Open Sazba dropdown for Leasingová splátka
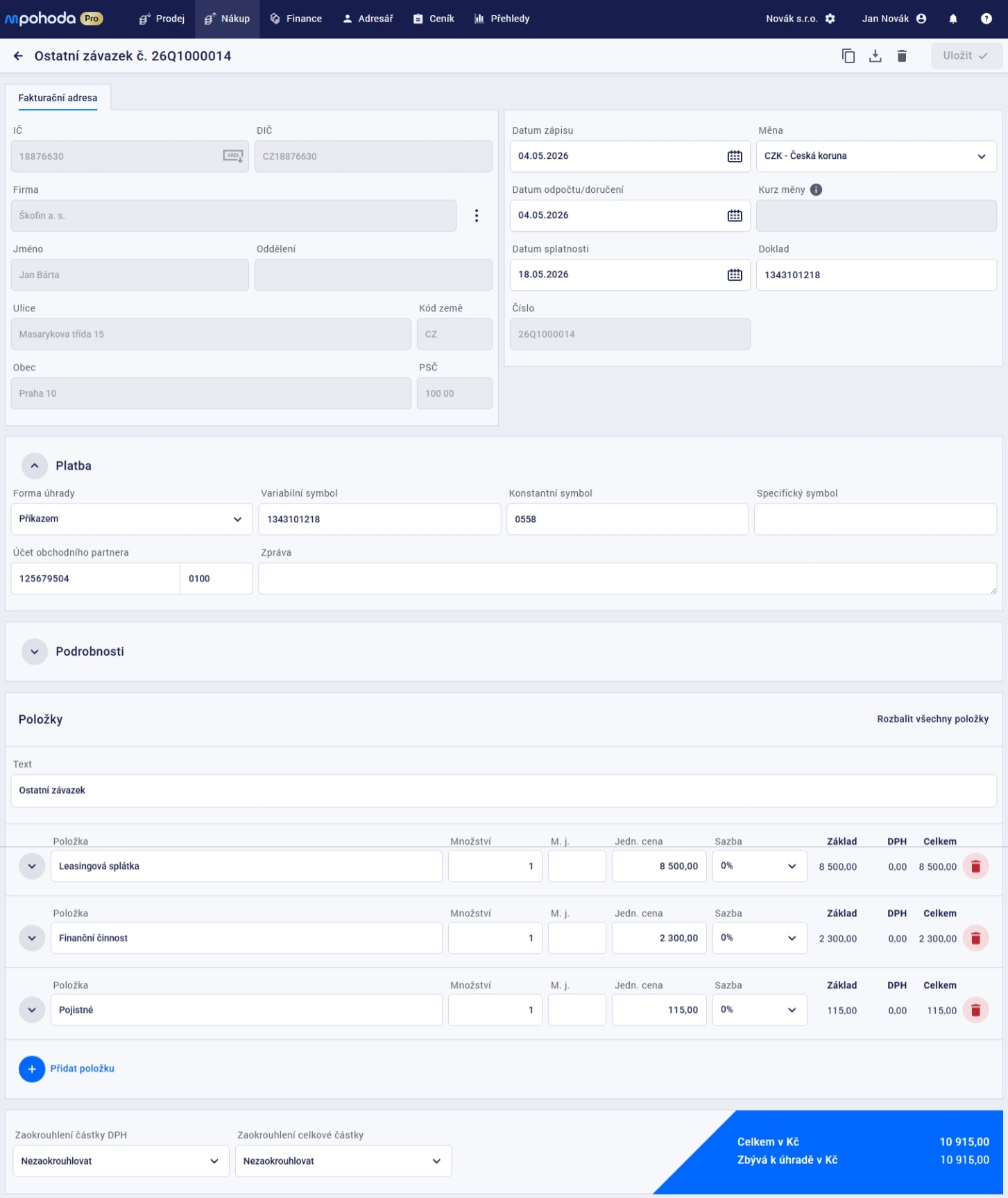Screen dimensions: 1008x1198 point(760,866)
